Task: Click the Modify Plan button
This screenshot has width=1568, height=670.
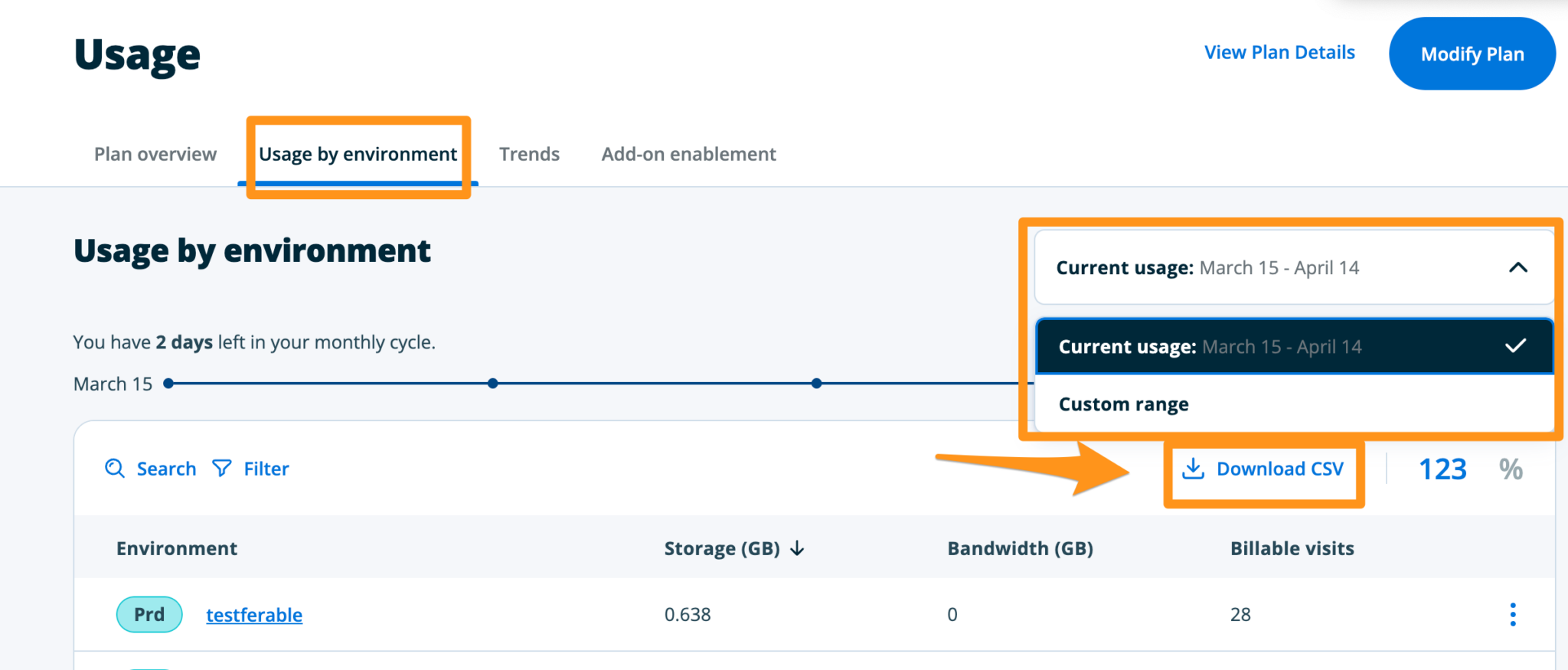Action: pyautogui.click(x=1472, y=54)
